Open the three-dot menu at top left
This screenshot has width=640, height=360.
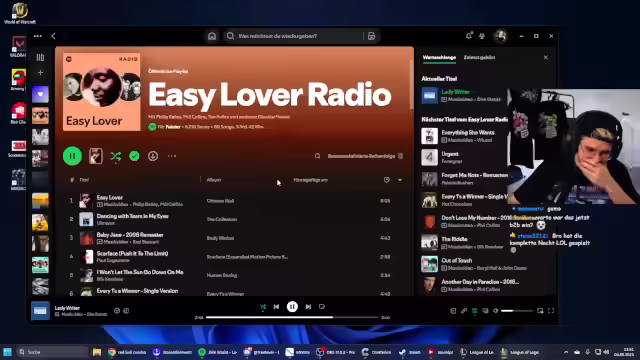[x=38, y=36]
